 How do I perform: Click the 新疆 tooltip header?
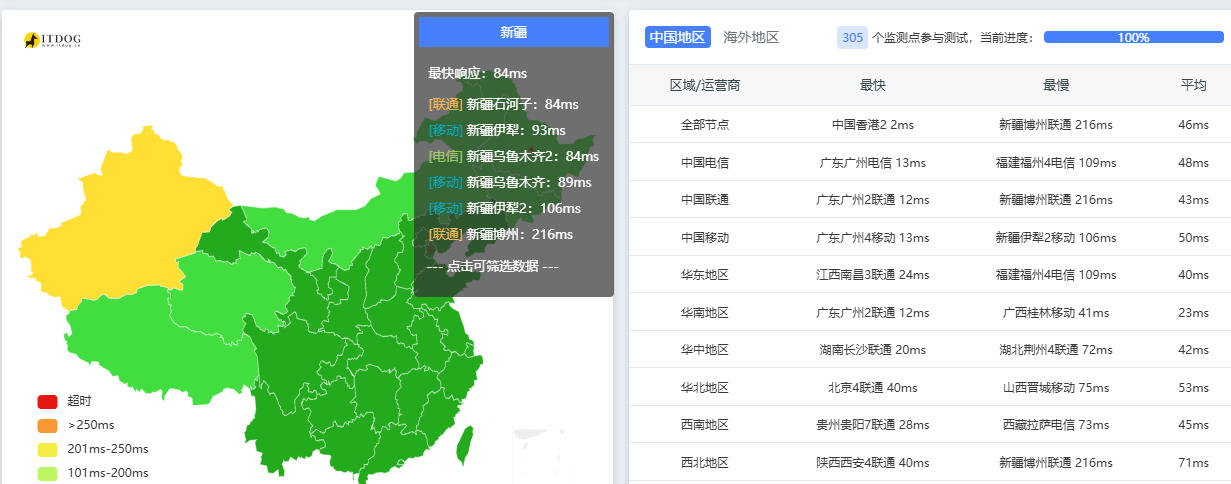[x=513, y=32]
